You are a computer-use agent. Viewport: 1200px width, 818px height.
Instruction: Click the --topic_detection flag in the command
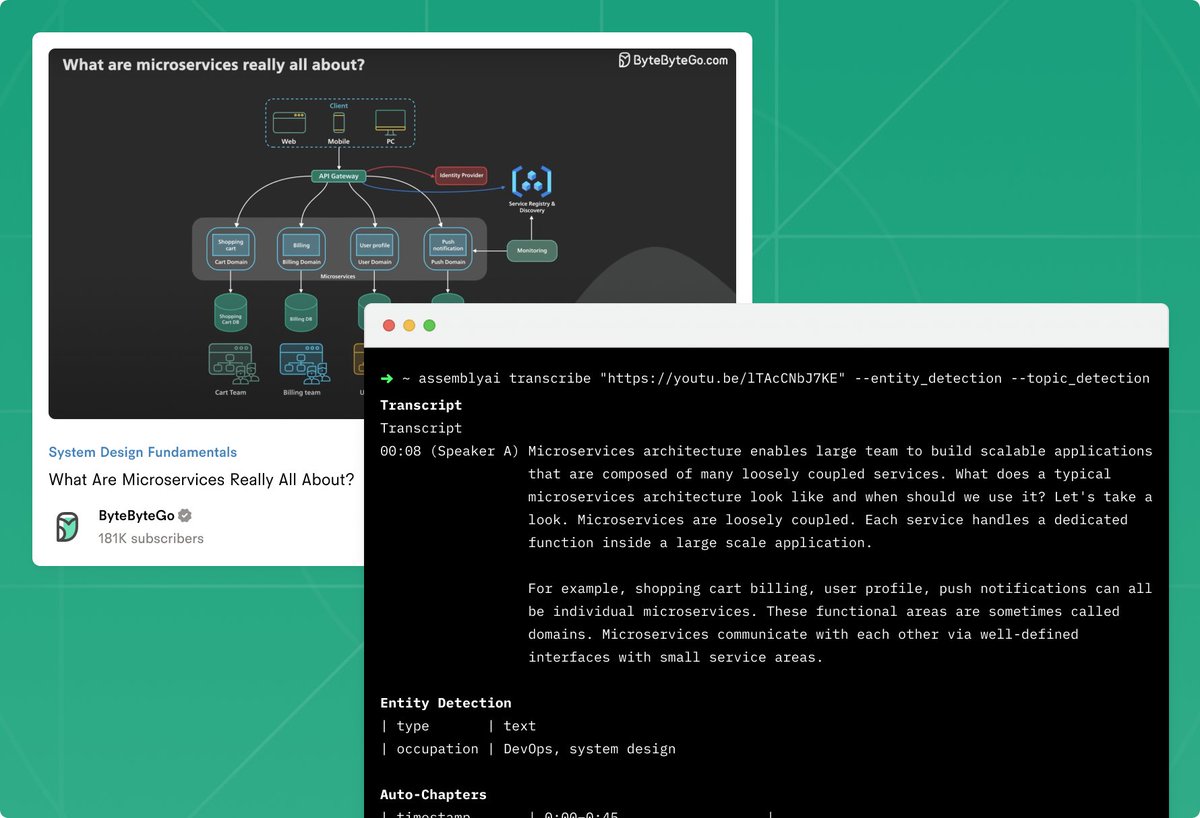[x=1080, y=378]
